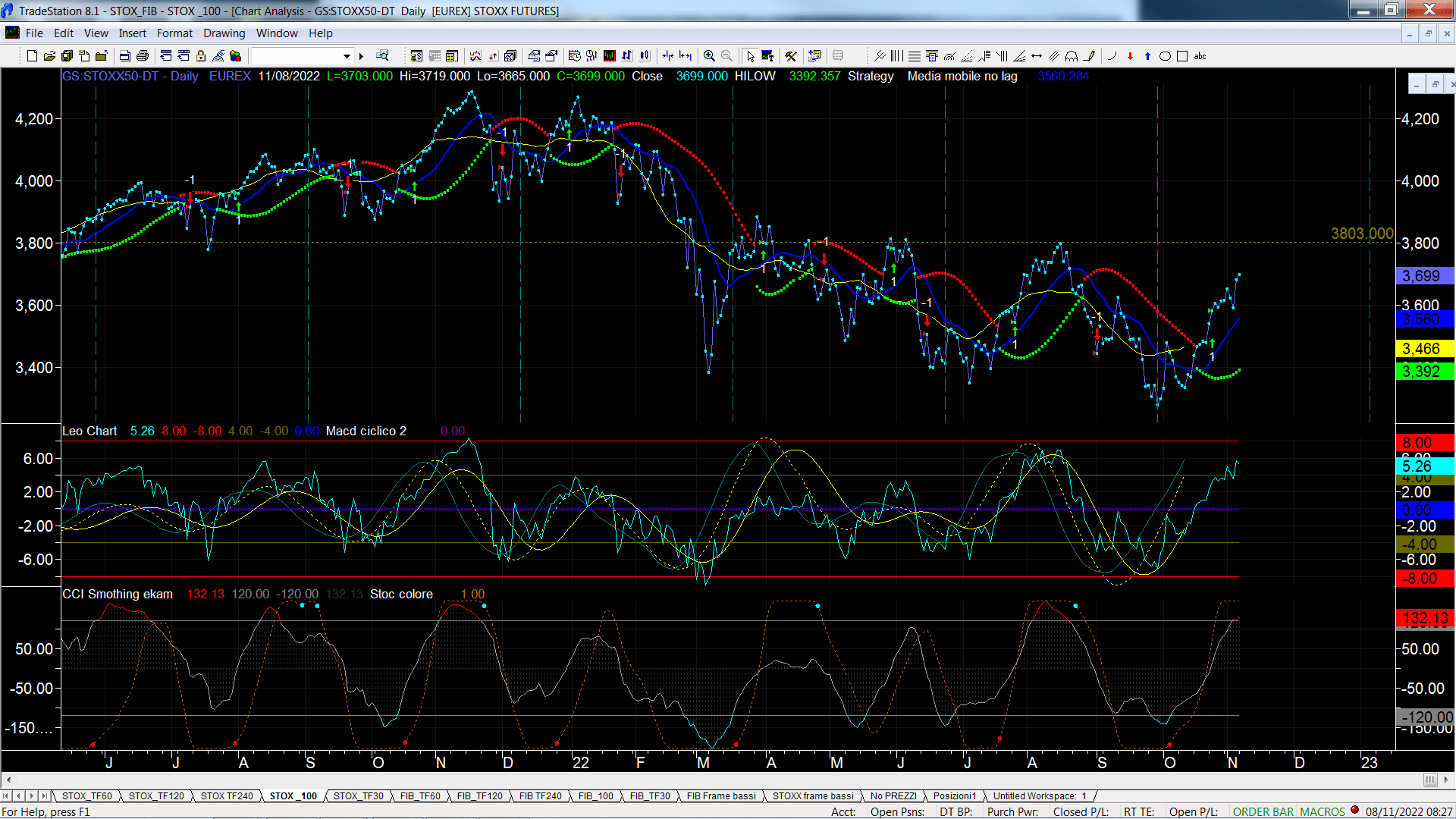
Task: Select the Zoom In magnifier tool
Action: (709, 56)
